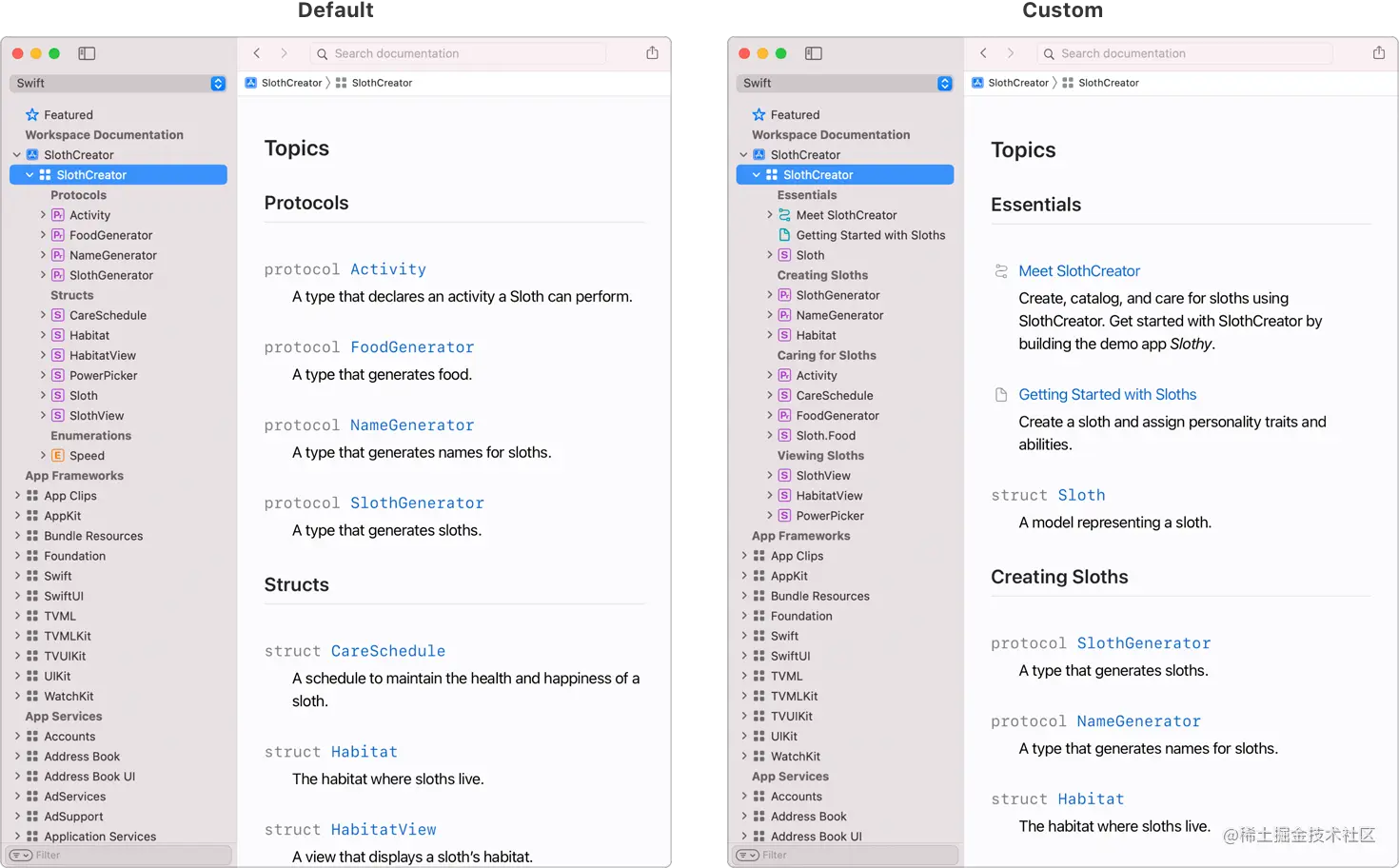Viewport: 1399px width, 868px height.
Task: Select Address Book UI in the Default sidebar
Action: (x=89, y=777)
